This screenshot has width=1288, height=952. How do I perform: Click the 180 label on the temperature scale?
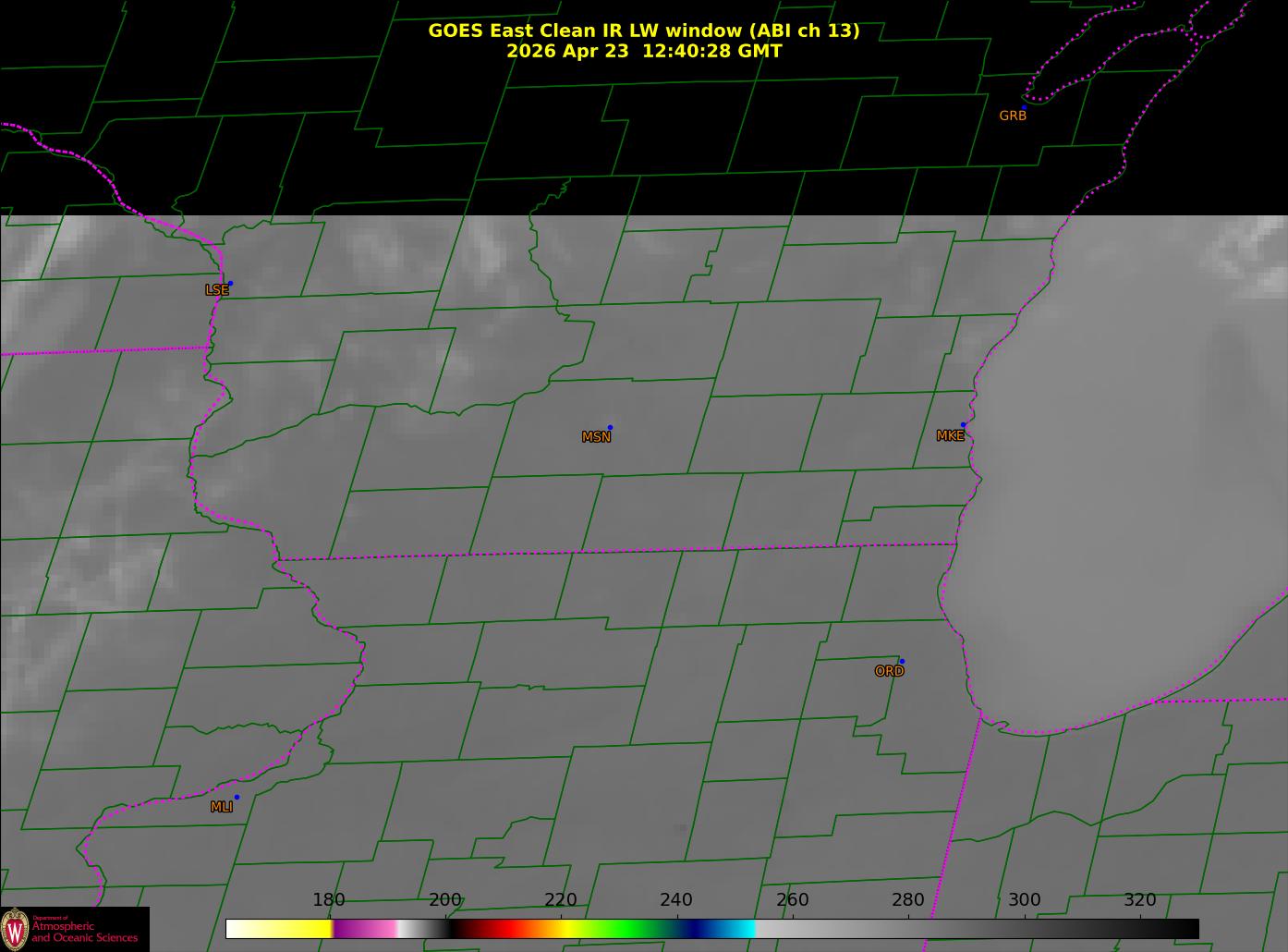[x=329, y=899]
